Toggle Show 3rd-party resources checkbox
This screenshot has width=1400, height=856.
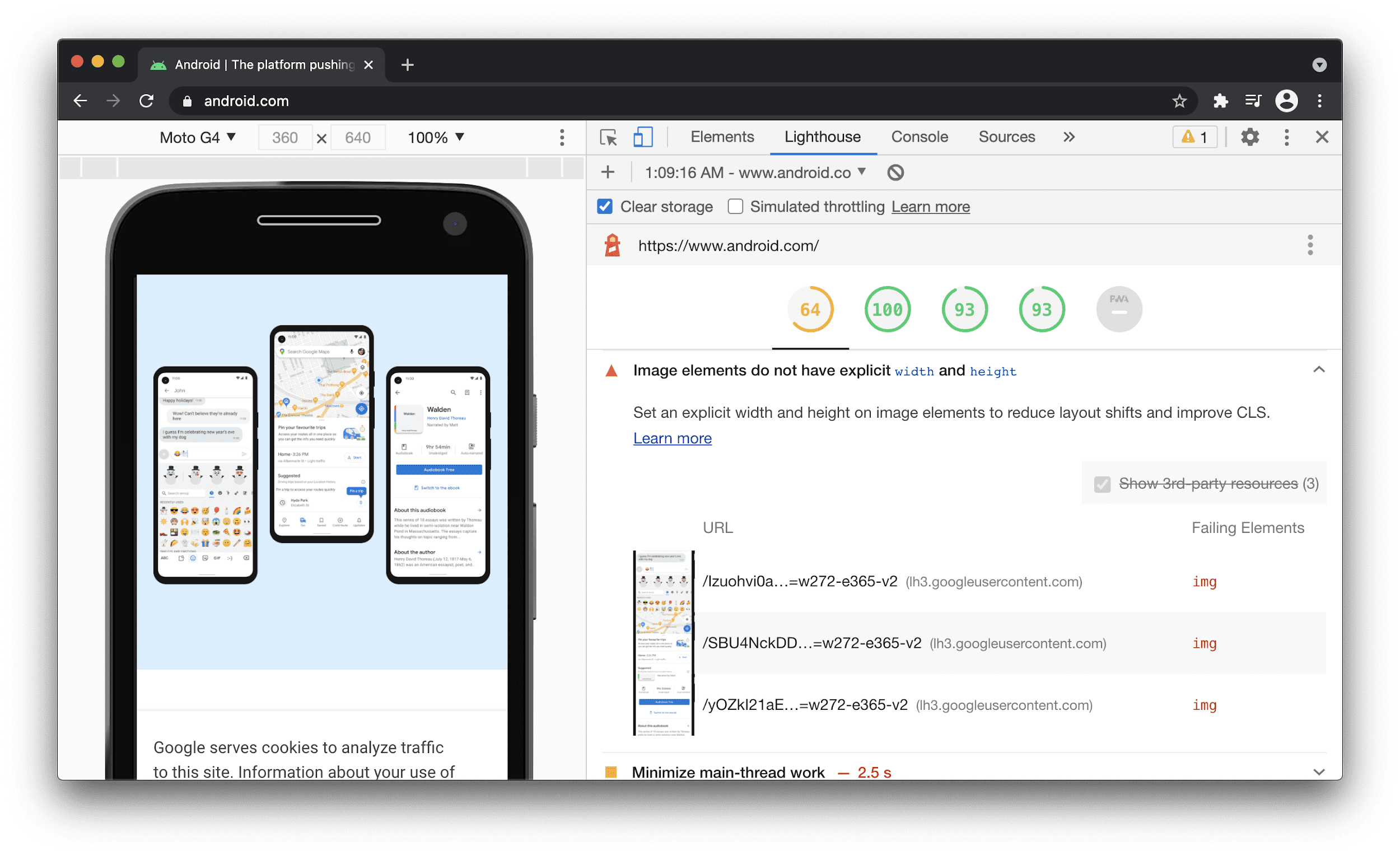pyautogui.click(x=1102, y=484)
